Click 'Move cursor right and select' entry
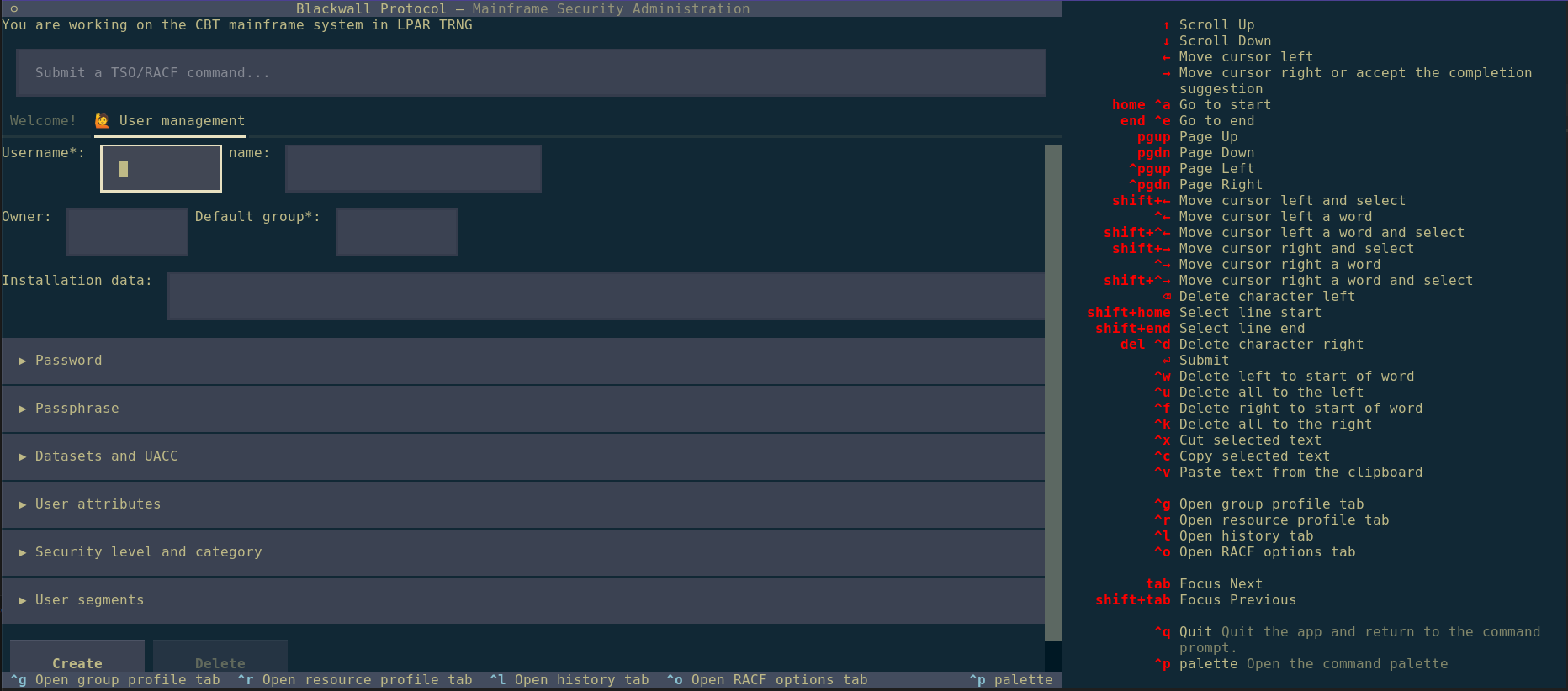The height and width of the screenshot is (691, 1568). pos(1296,249)
